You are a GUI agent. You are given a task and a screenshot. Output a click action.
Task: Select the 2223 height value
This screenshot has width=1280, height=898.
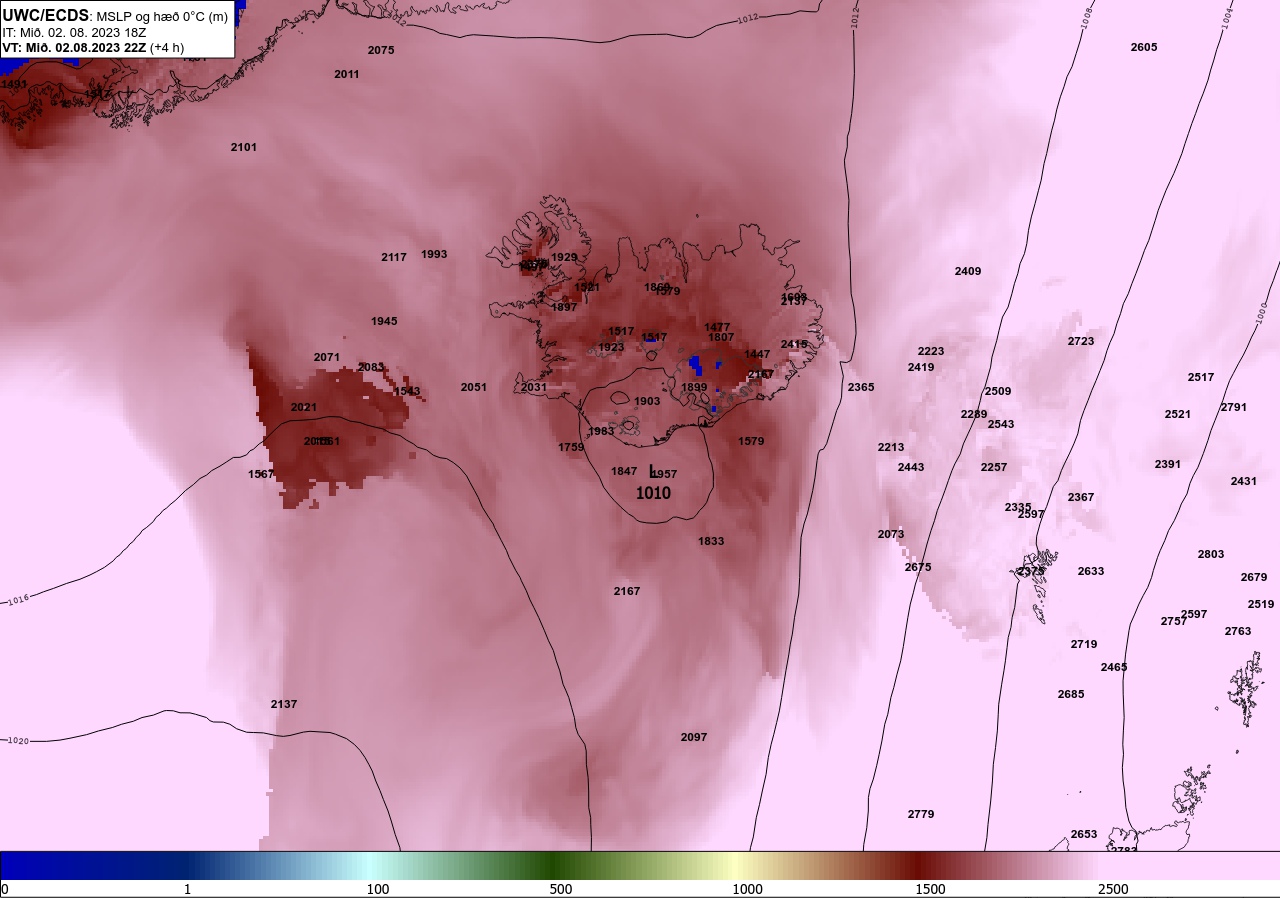point(931,351)
